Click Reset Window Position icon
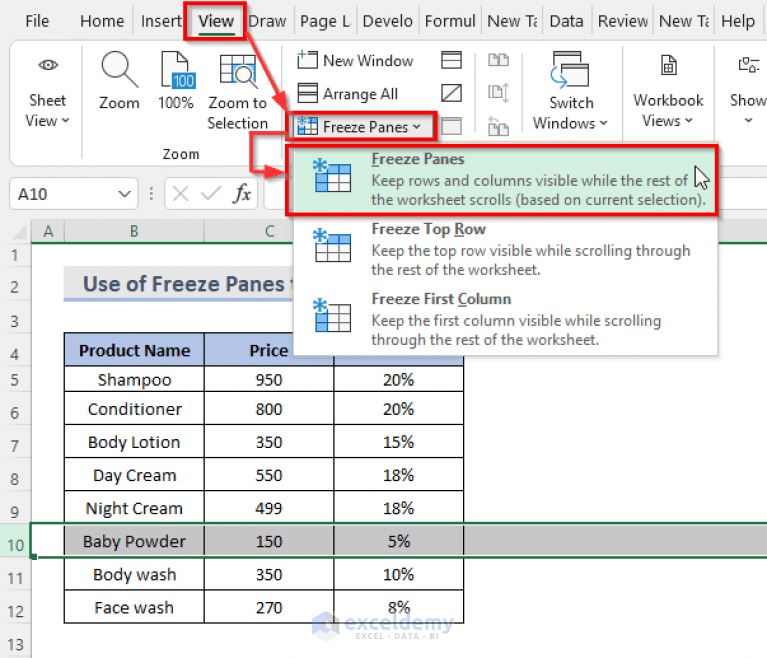 [x=498, y=127]
